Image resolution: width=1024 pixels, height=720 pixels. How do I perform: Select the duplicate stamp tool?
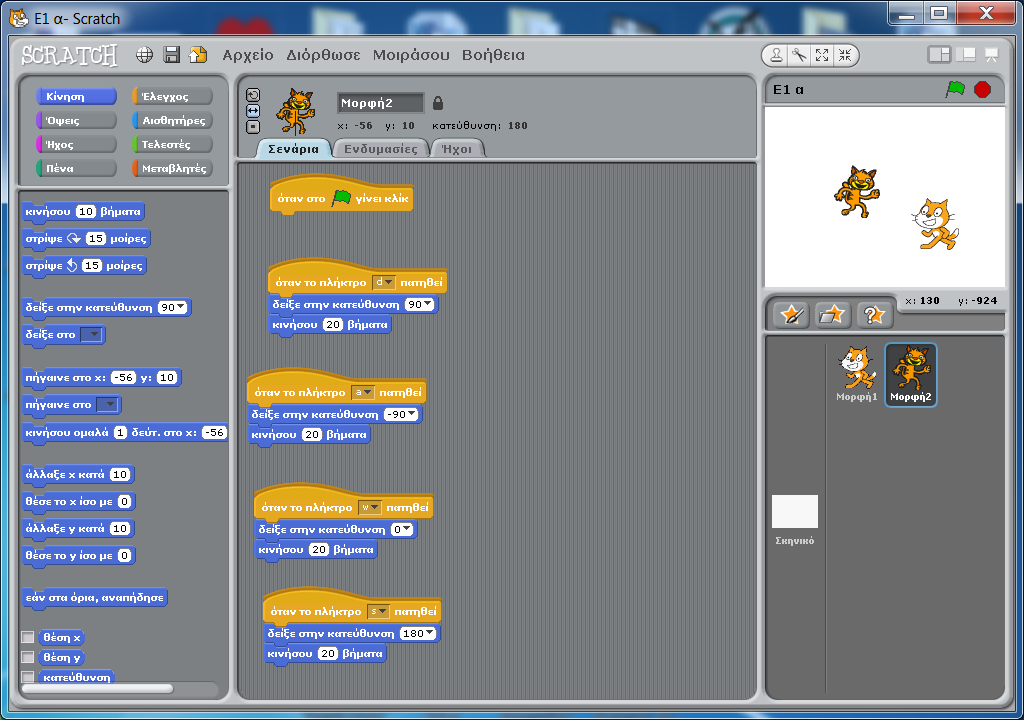point(776,56)
